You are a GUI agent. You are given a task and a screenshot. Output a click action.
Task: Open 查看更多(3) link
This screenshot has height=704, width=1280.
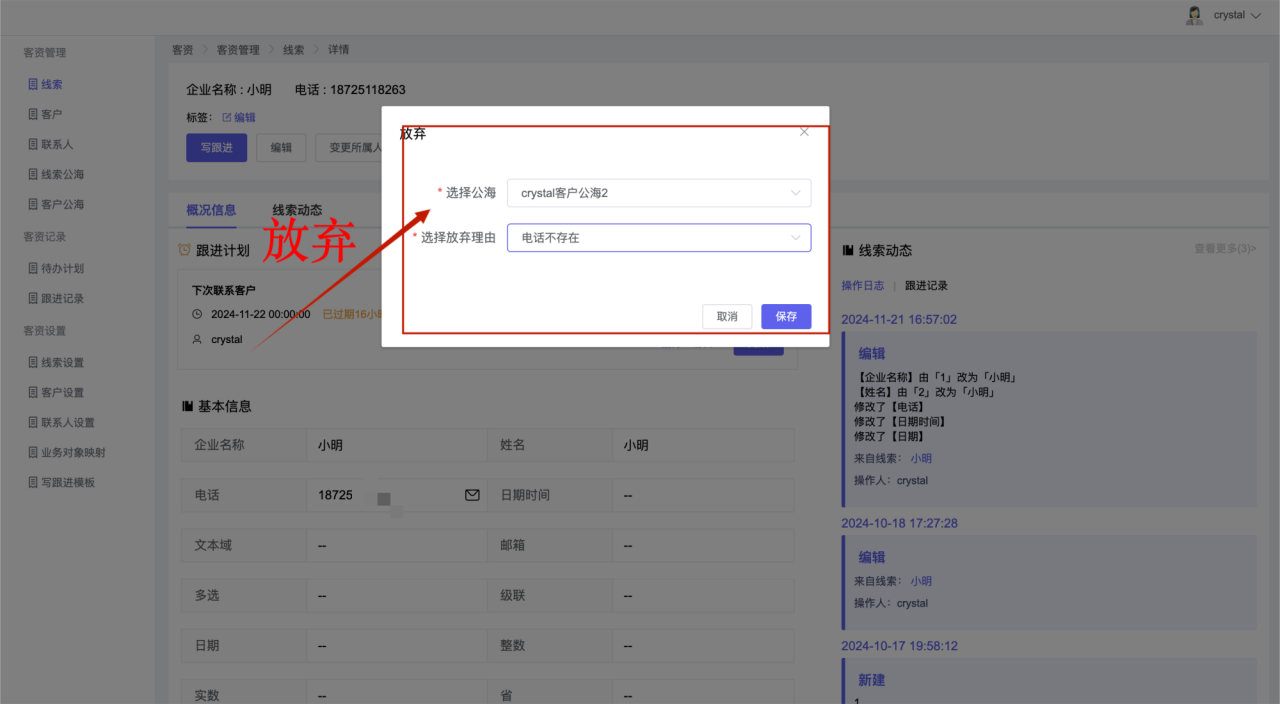pyautogui.click(x=1224, y=249)
